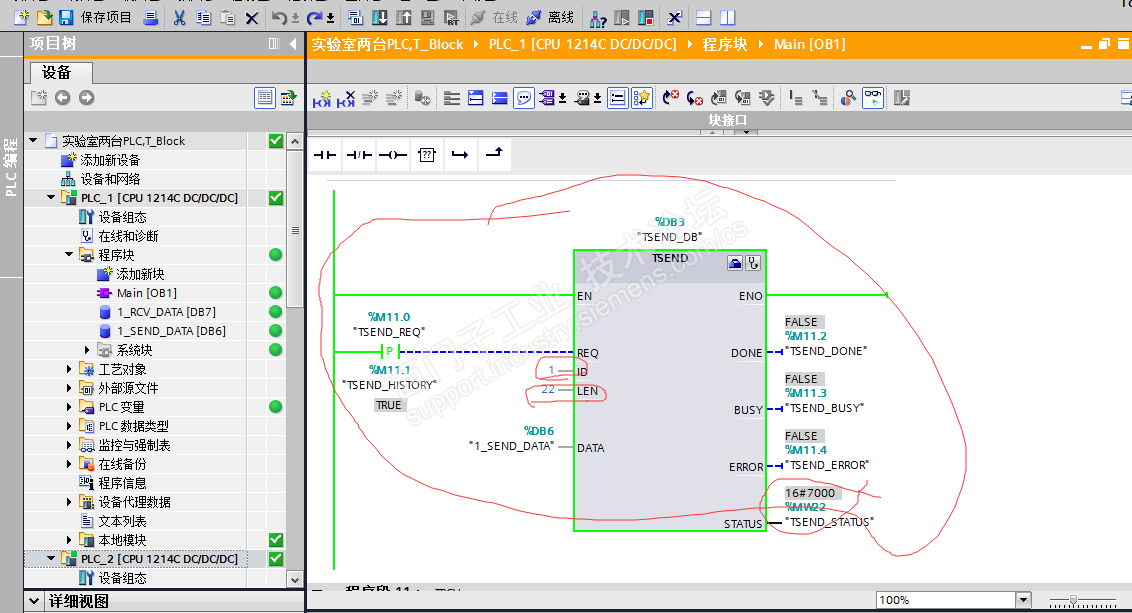The image size is (1132, 613).
Task: Open the zoom percentage dropdown
Action: [x=1022, y=600]
